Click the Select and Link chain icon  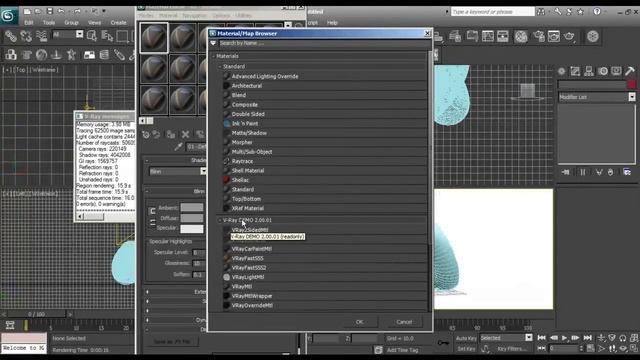point(11,36)
